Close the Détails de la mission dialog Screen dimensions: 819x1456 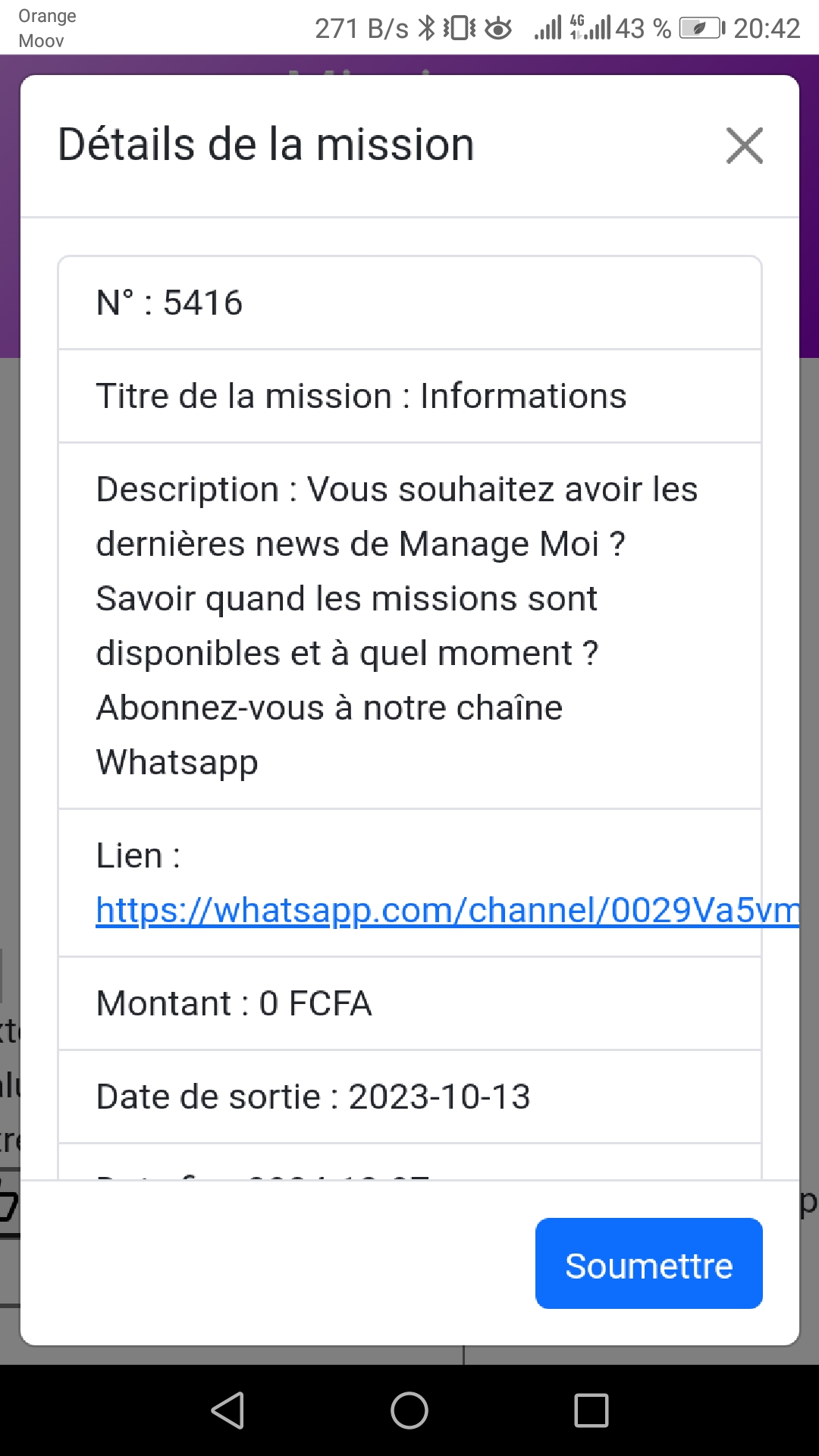(744, 146)
